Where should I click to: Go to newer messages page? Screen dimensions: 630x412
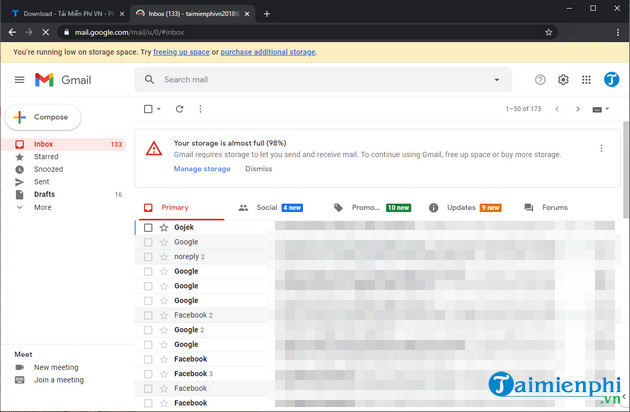(557, 109)
